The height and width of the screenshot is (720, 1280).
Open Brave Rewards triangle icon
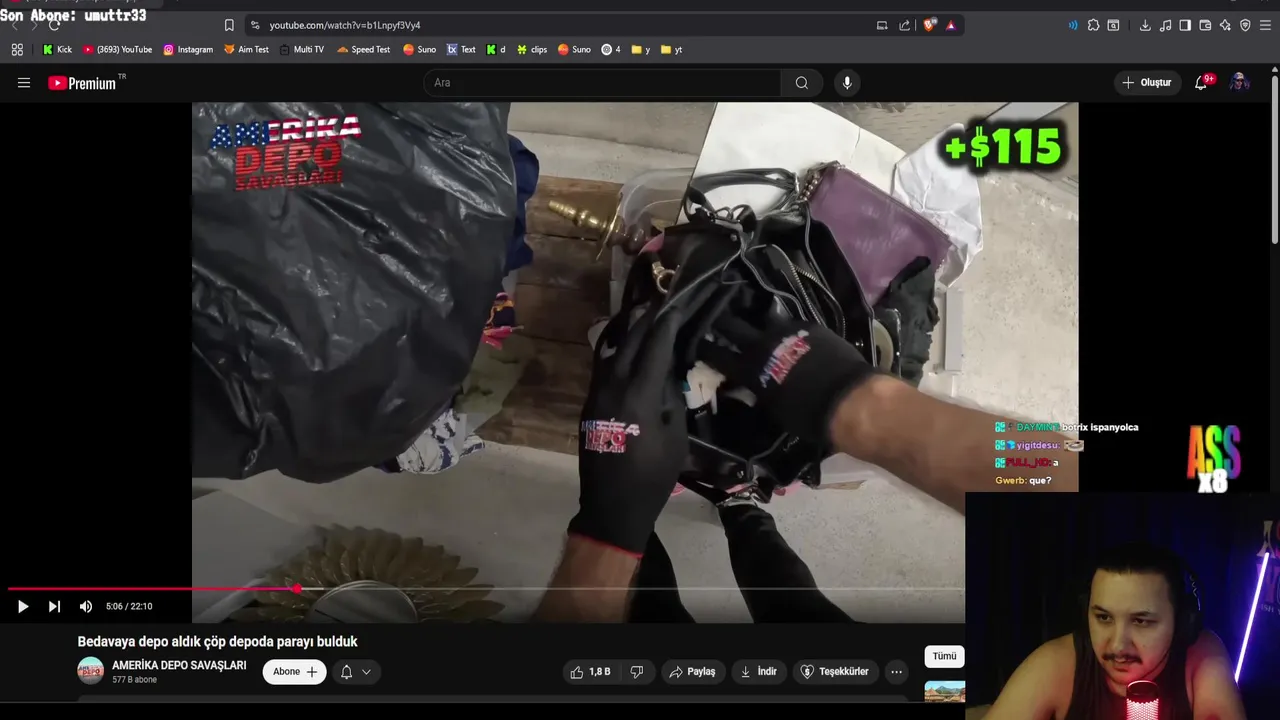pyautogui.click(x=950, y=25)
